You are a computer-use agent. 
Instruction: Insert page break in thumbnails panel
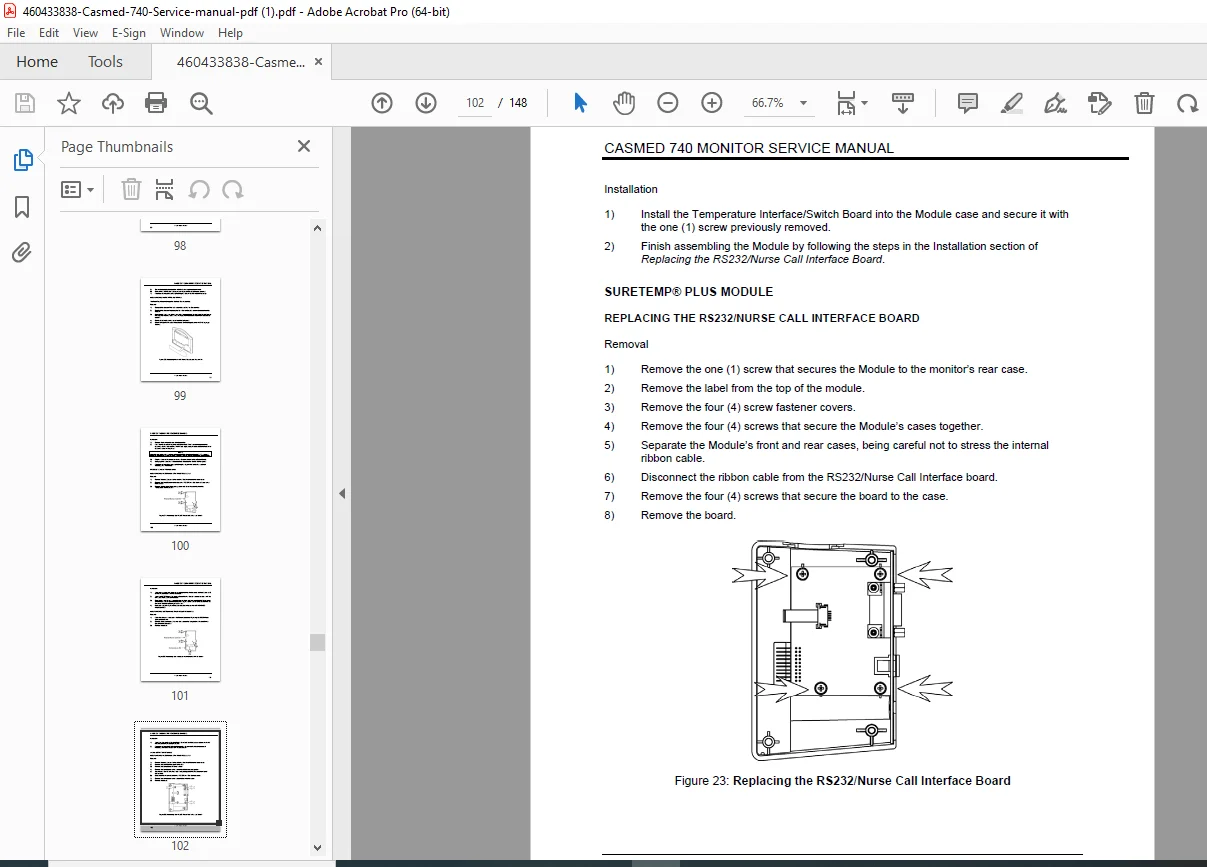[x=165, y=189]
